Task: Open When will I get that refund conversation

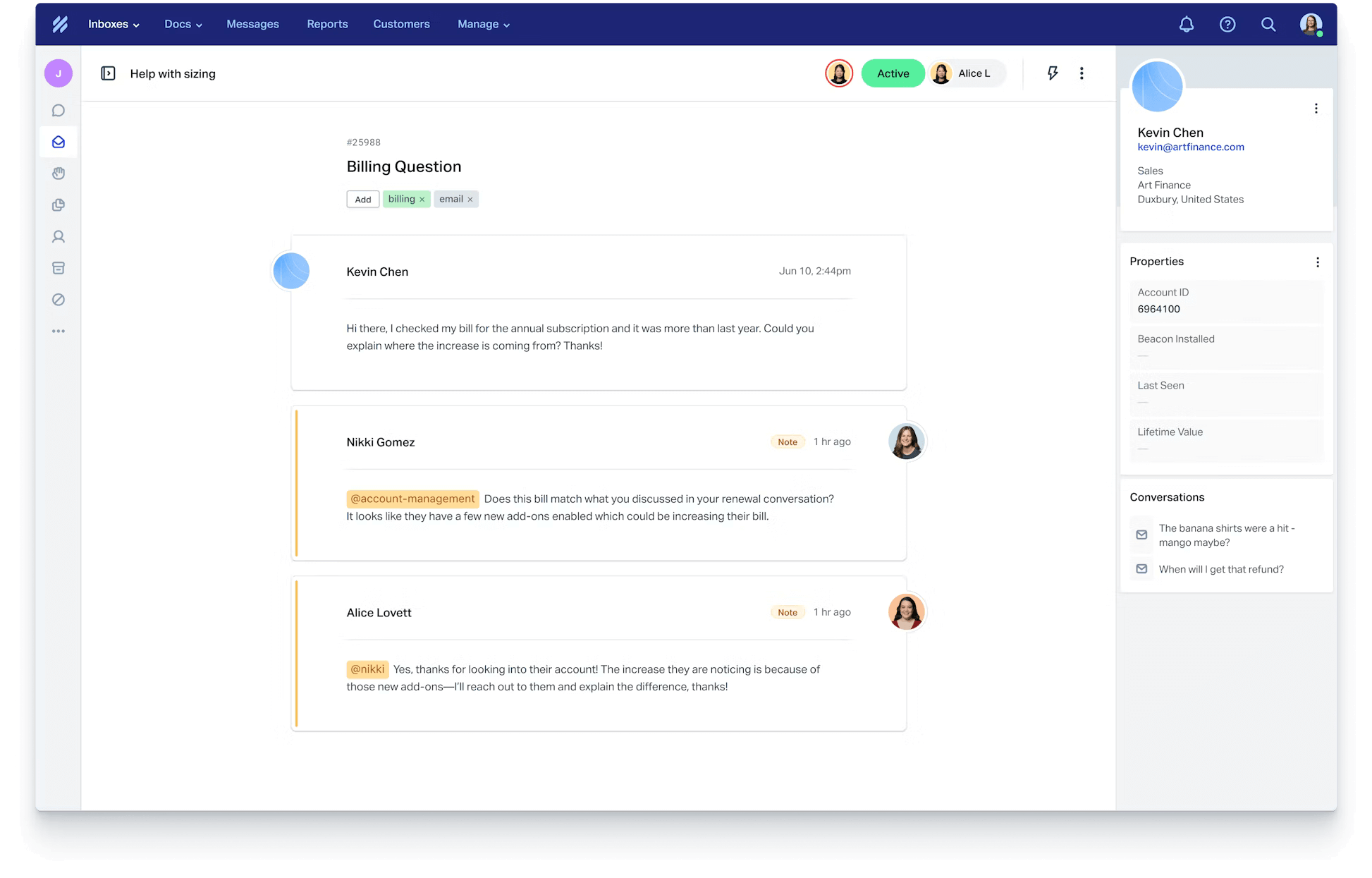Action: (1221, 570)
